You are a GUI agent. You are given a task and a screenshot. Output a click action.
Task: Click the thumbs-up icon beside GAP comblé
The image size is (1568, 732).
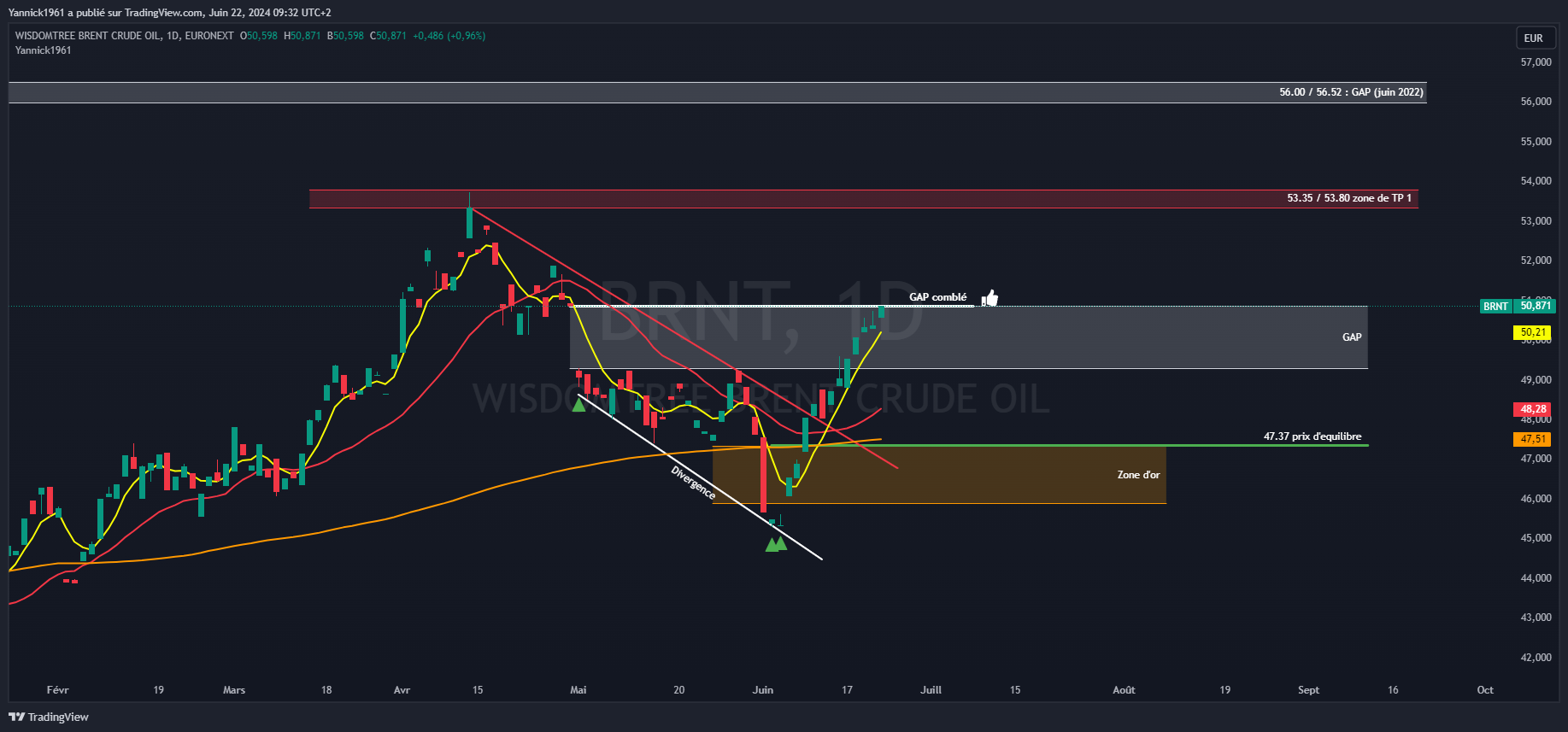pyautogui.click(x=990, y=297)
